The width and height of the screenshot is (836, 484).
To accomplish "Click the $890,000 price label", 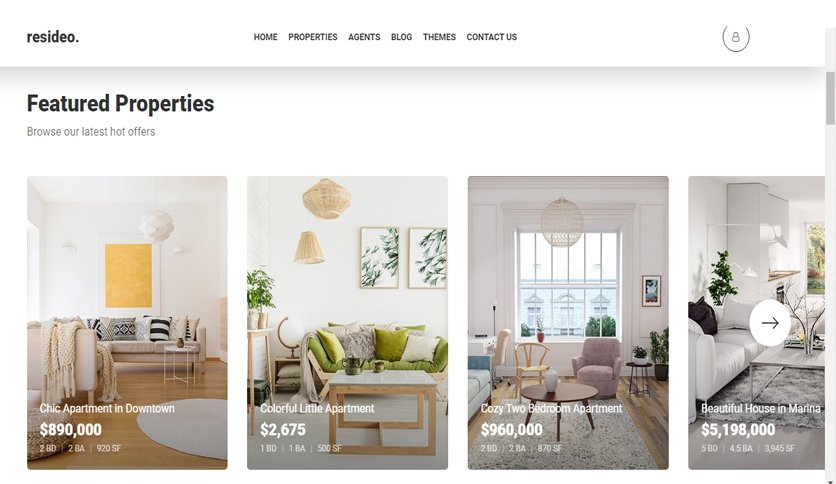I will click(70, 430).
